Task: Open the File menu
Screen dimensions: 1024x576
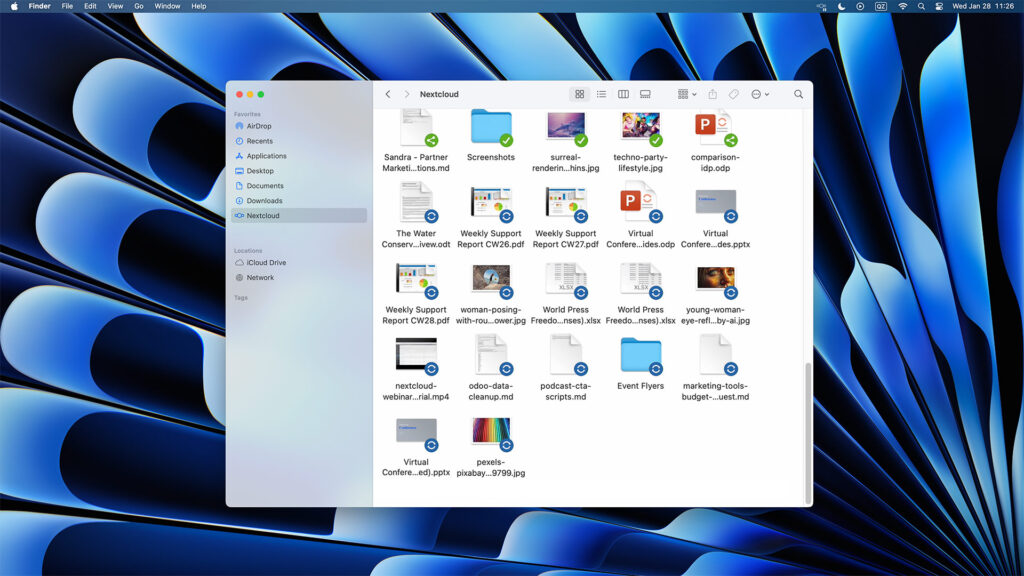Action: (x=67, y=6)
